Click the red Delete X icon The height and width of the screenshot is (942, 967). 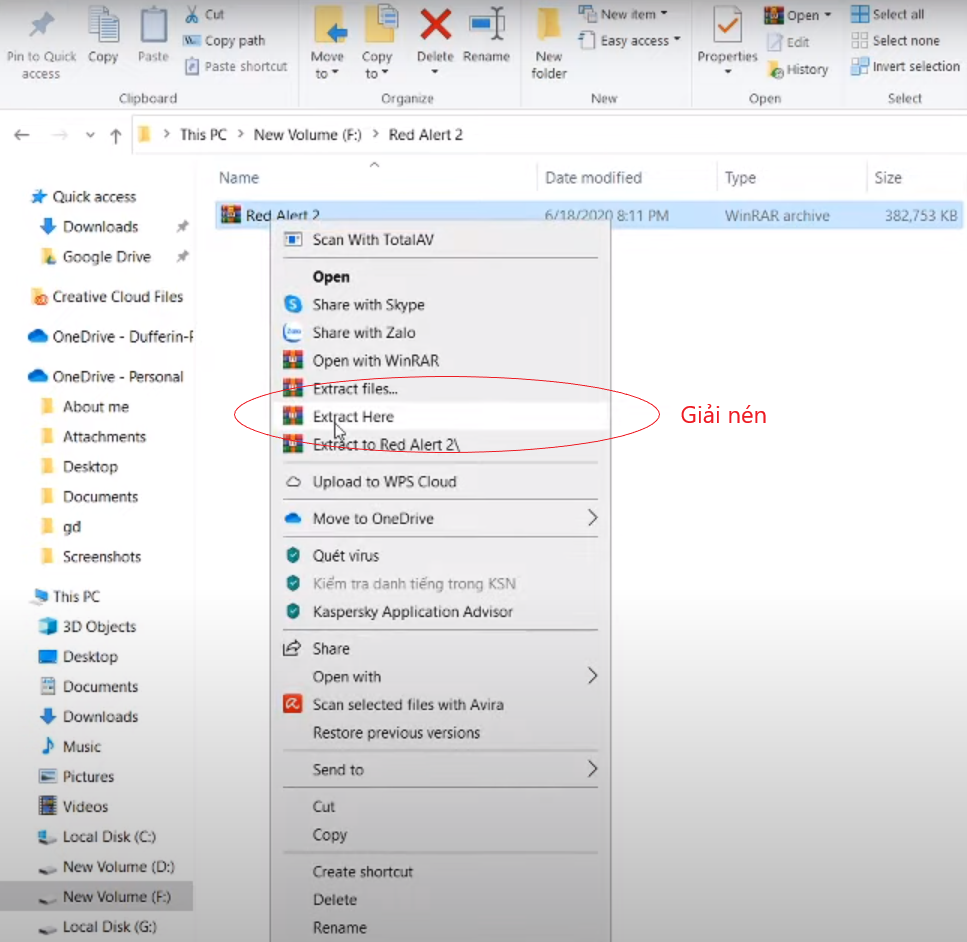435,25
